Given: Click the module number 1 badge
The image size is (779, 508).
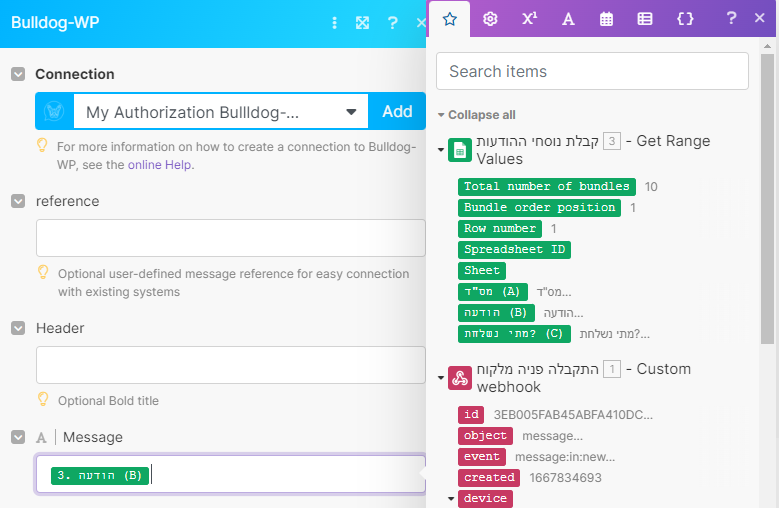Looking at the screenshot, I should pyautogui.click(x=612, y=369).
